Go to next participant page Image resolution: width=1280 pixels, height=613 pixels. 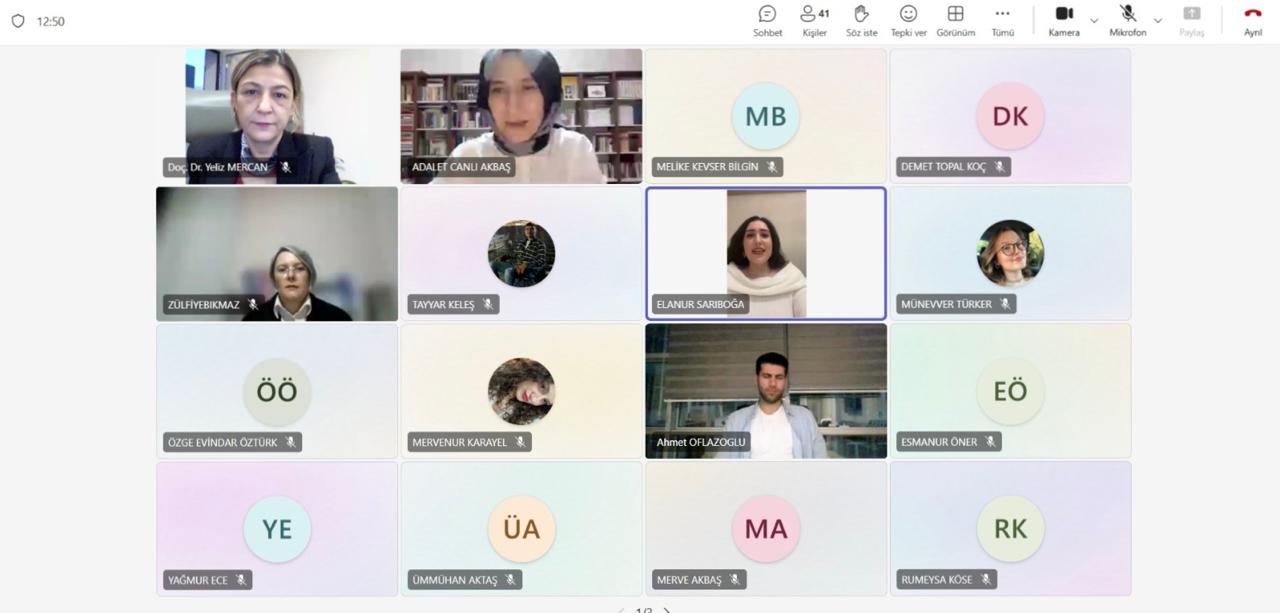click(667, 609)
